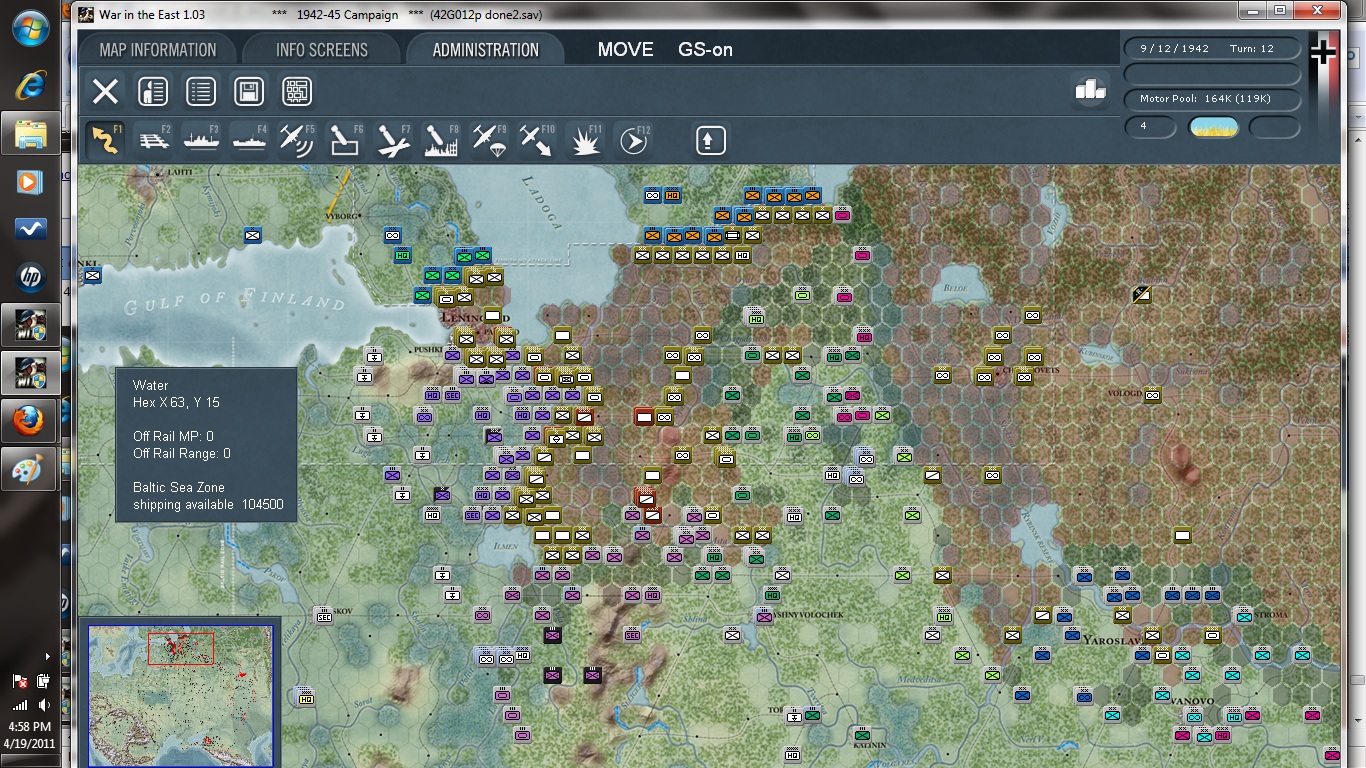Open Windows Explorer folder from taskbar
1366x768 pixels.
(x=31, y=132)
